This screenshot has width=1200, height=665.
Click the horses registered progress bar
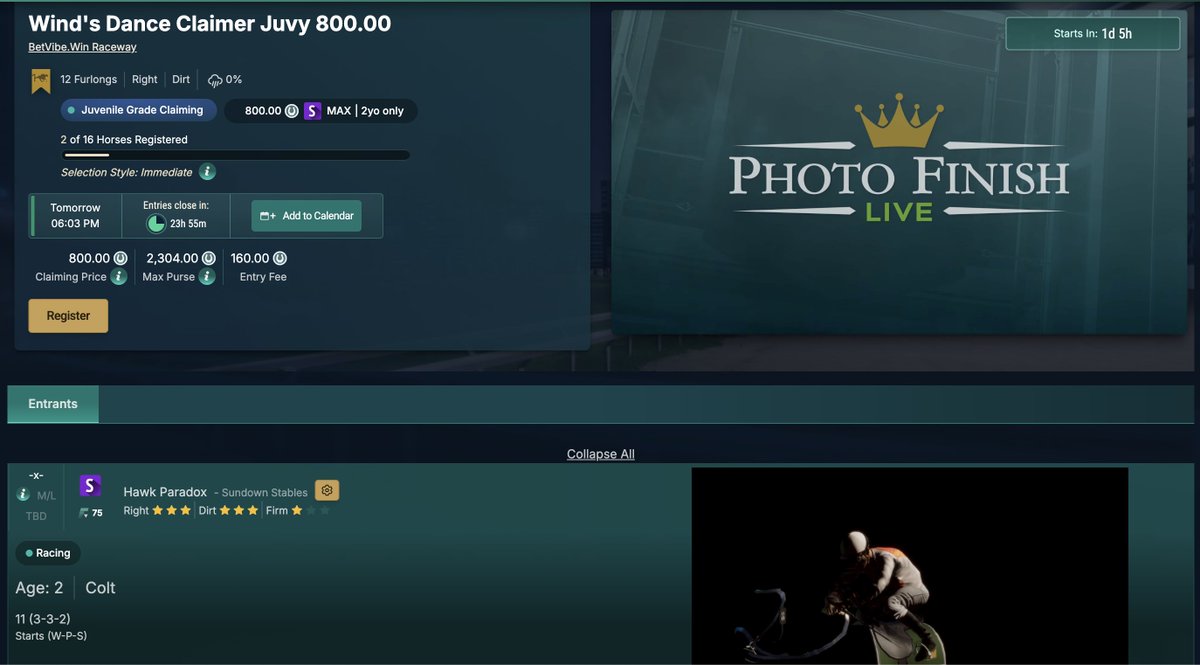pyautogui.click(x=235, y=155)
